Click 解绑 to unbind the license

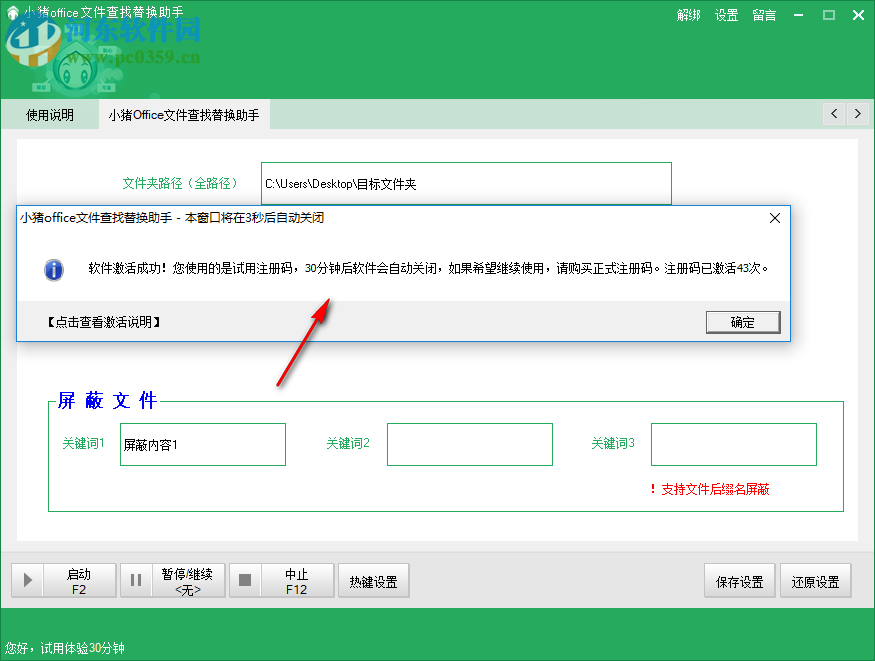coord(689,15)
